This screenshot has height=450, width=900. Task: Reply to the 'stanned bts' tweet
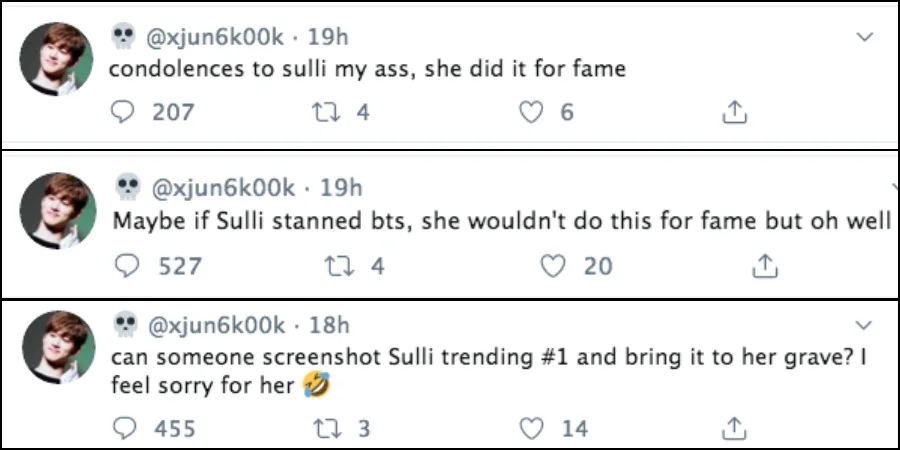pyautogui.click(x=127, y=265)
